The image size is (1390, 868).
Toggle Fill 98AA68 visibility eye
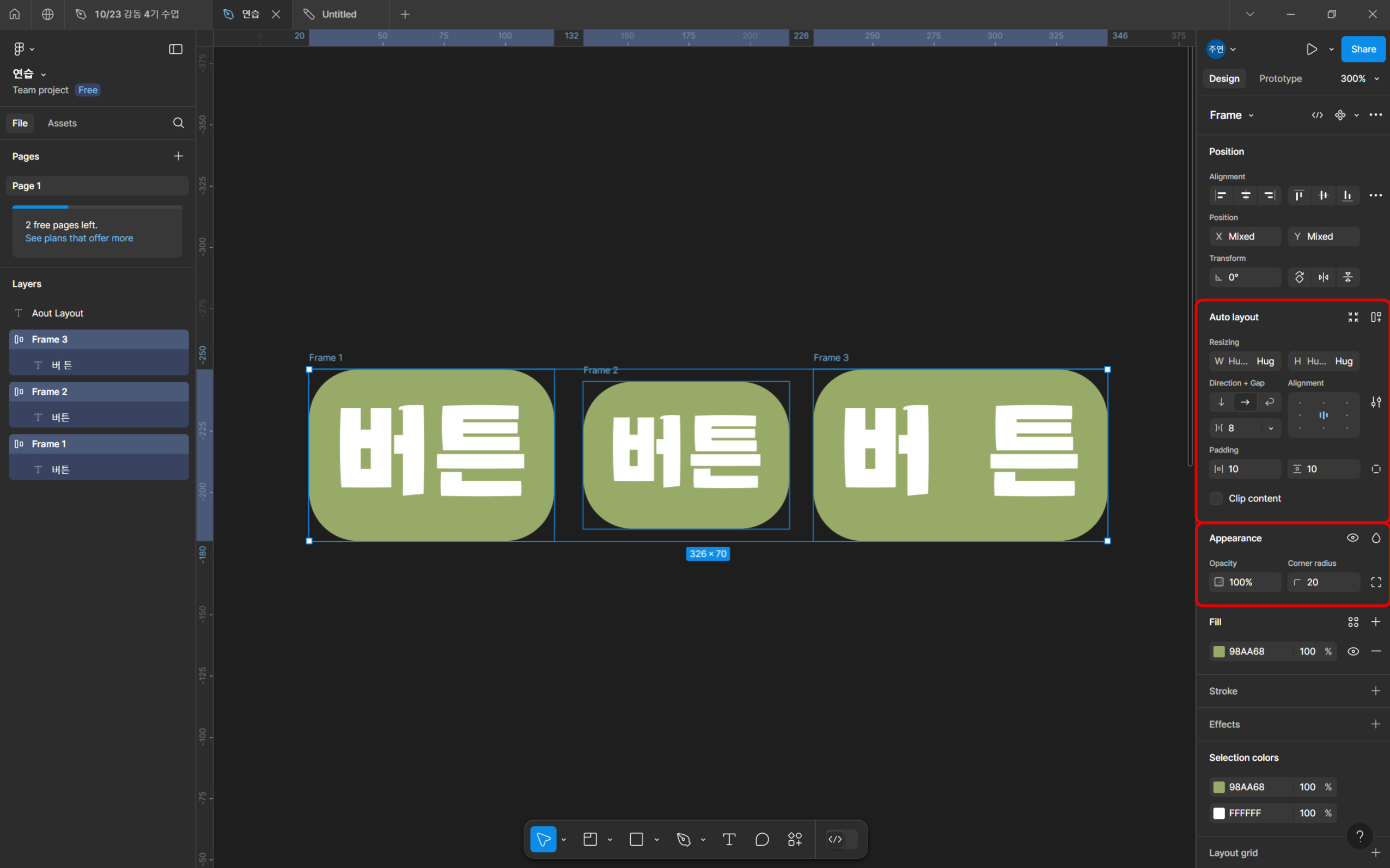[1352, 651]
